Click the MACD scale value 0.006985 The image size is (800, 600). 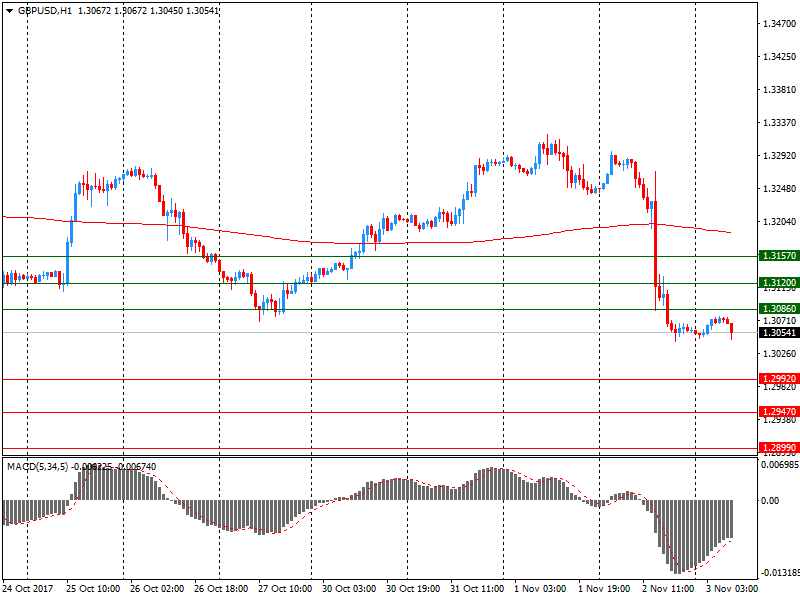point(780,465)
